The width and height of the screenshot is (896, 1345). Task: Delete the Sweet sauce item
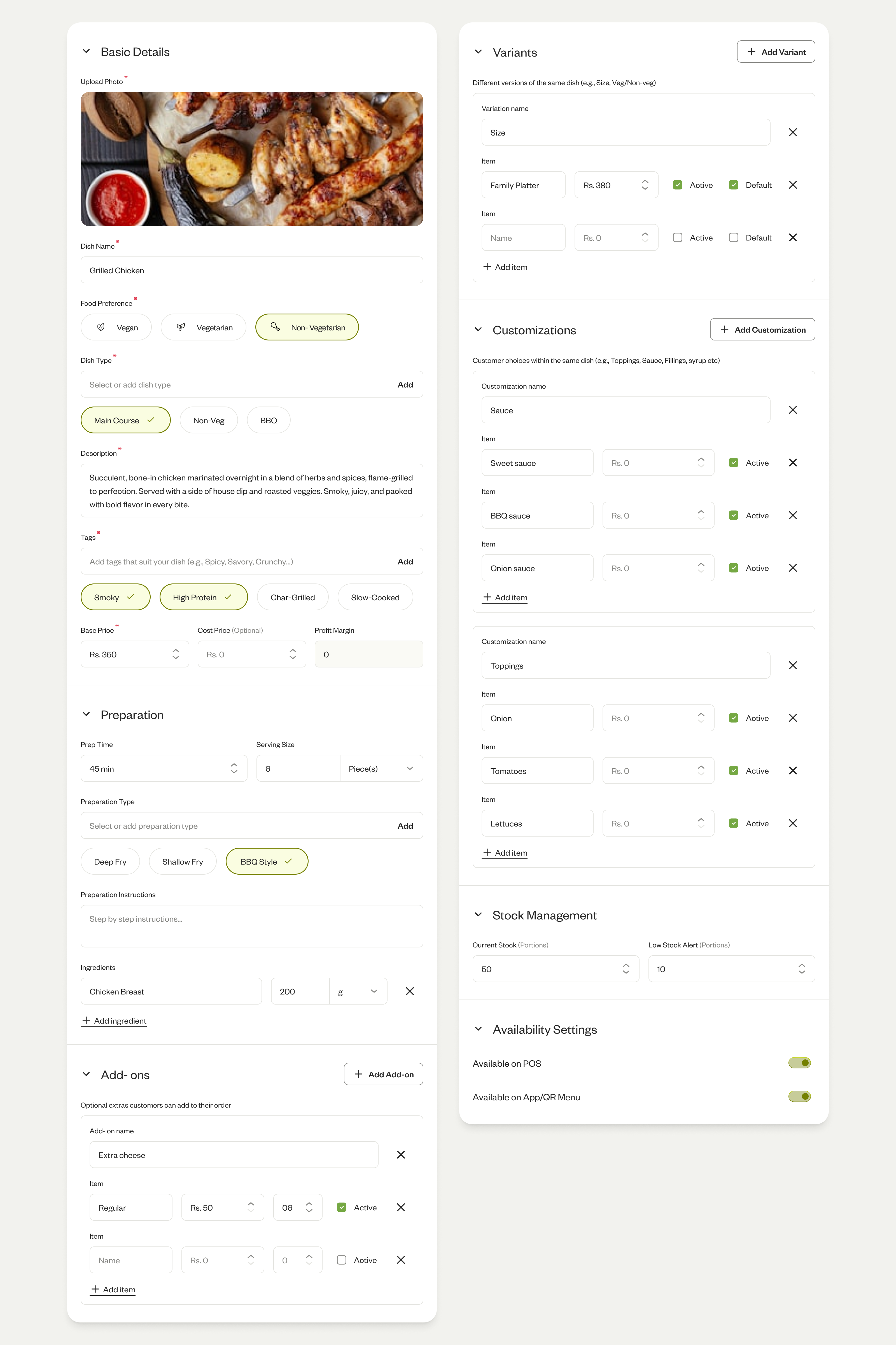pos(793,463)
